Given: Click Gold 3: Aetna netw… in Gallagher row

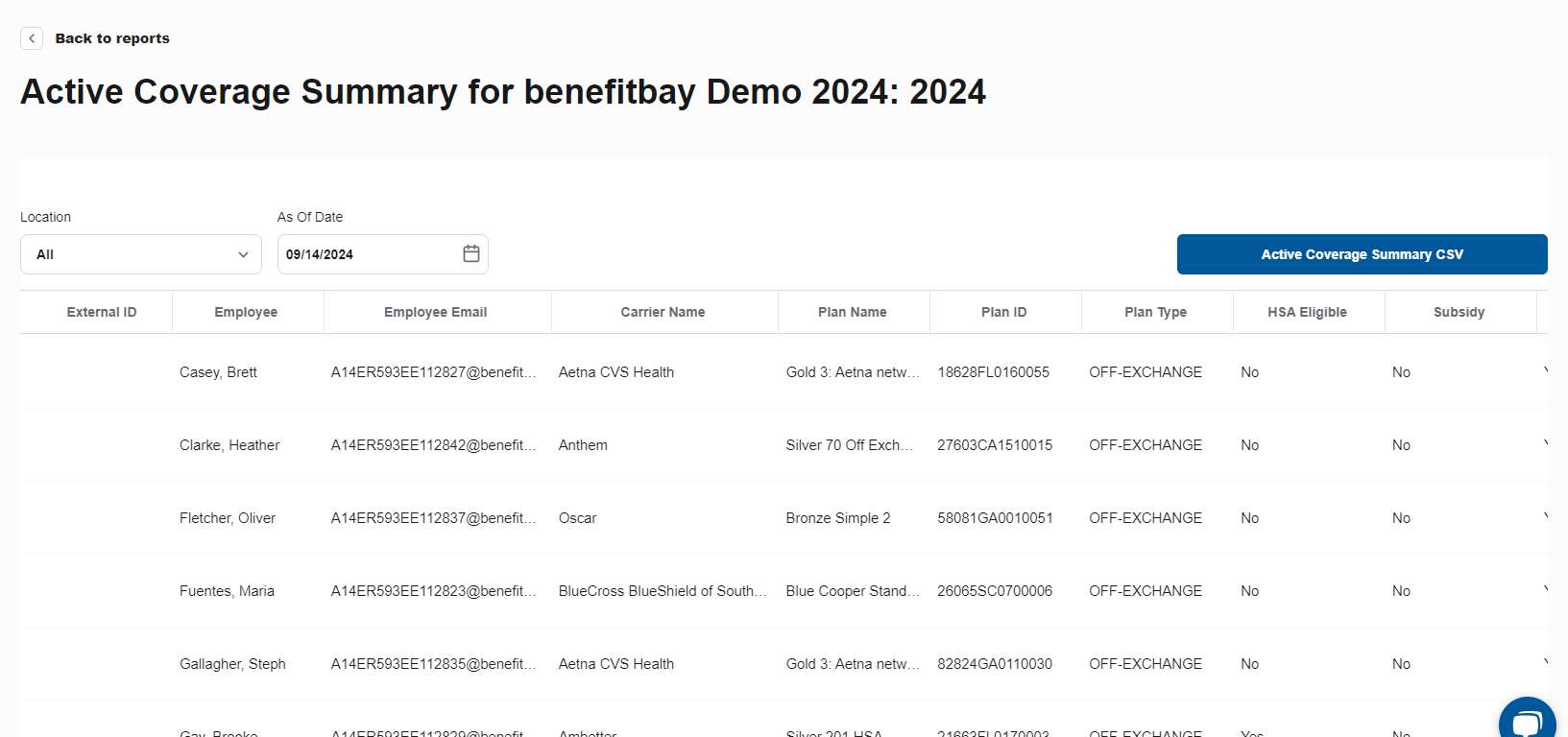Looking at the screenshot, I should point(853,664).
